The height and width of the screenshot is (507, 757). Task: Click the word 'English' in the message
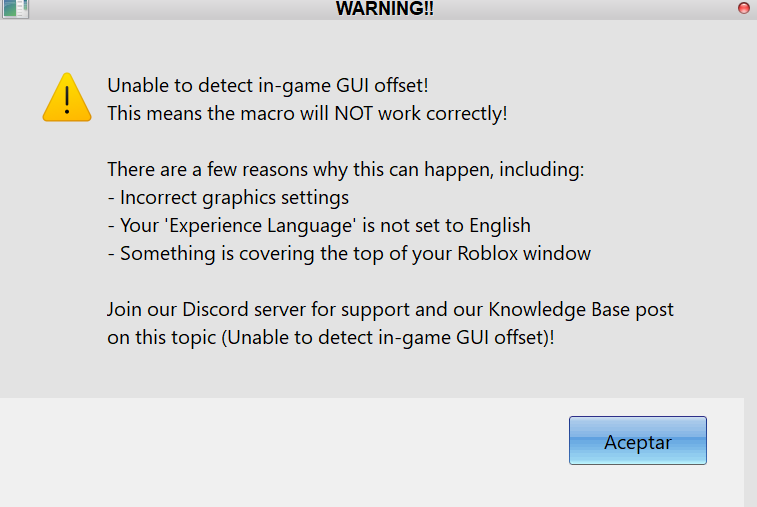tap(500, 225)
